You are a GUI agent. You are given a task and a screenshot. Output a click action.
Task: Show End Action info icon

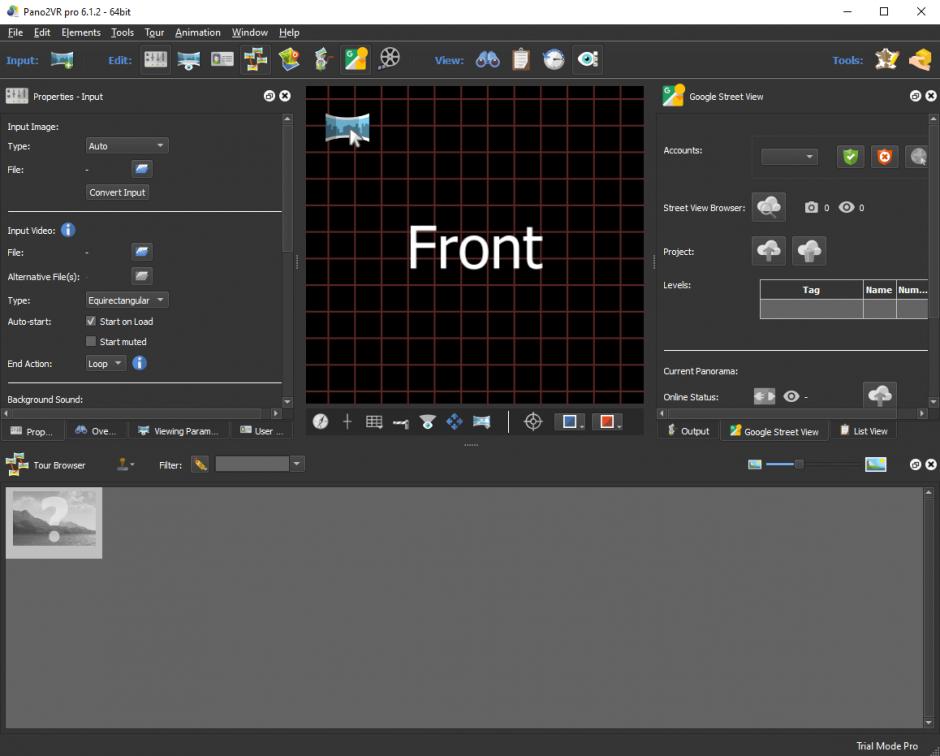pyautogui.click(x=139, y=363)
